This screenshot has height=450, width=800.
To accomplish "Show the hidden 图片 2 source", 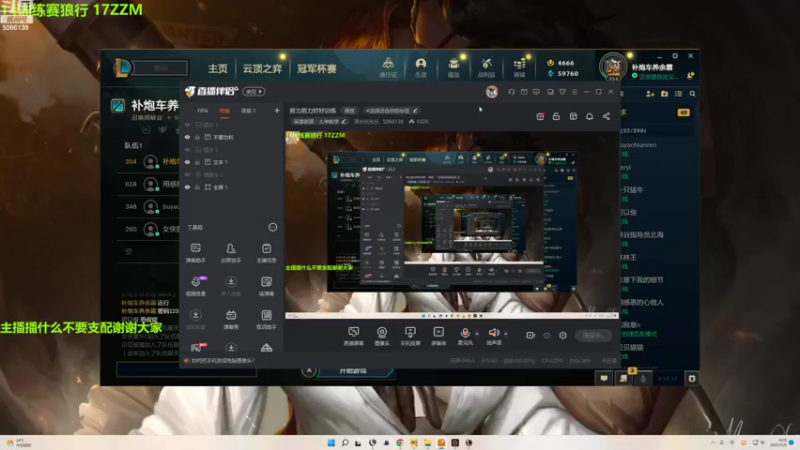I will (x=187, y=149).
